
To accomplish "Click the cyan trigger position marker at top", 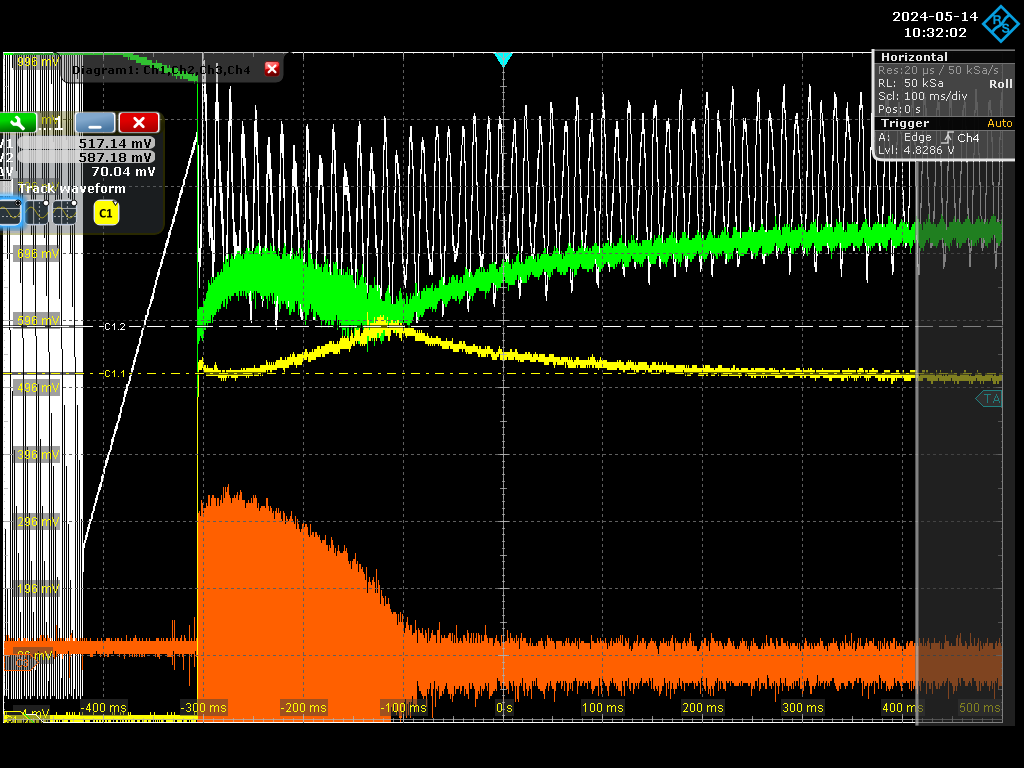I will (504, 59).
